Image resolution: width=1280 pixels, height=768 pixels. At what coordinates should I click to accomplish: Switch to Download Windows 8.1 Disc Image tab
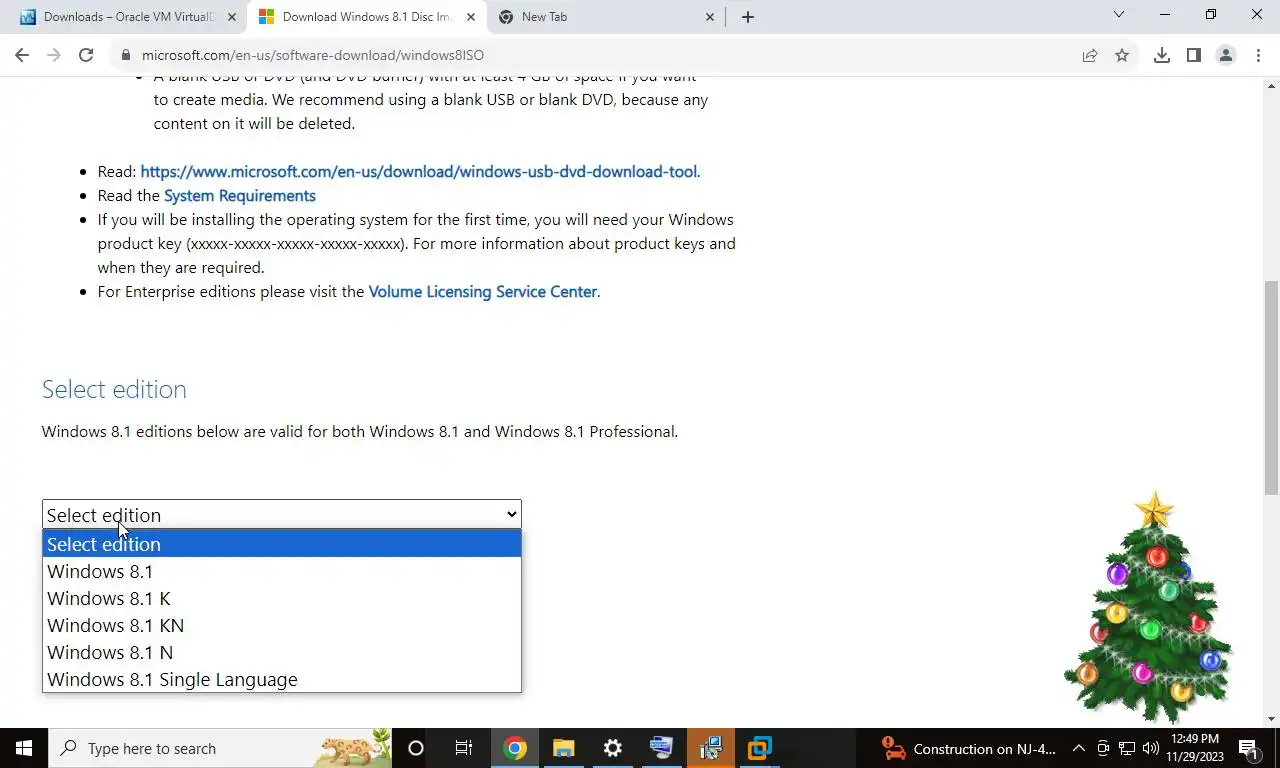366,17
